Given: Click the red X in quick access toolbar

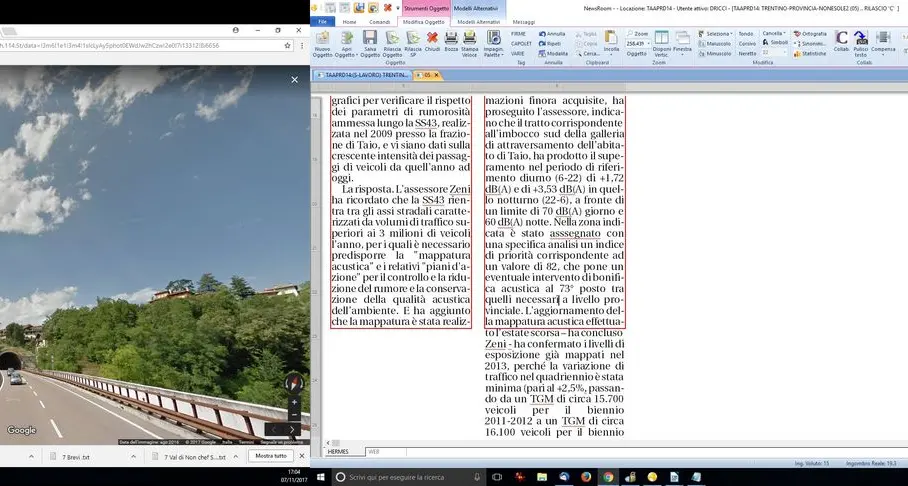Looking at the screenshot, I should (x=387, y=8).
